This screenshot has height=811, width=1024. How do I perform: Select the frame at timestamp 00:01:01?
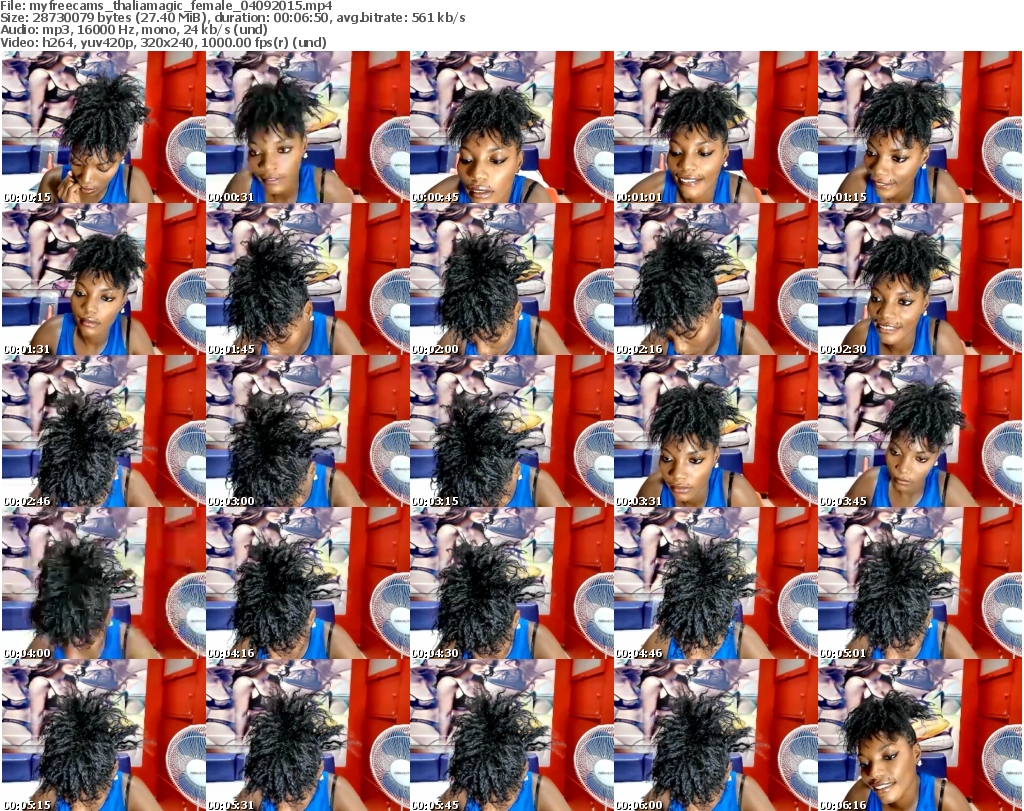[x=716, y=127]
